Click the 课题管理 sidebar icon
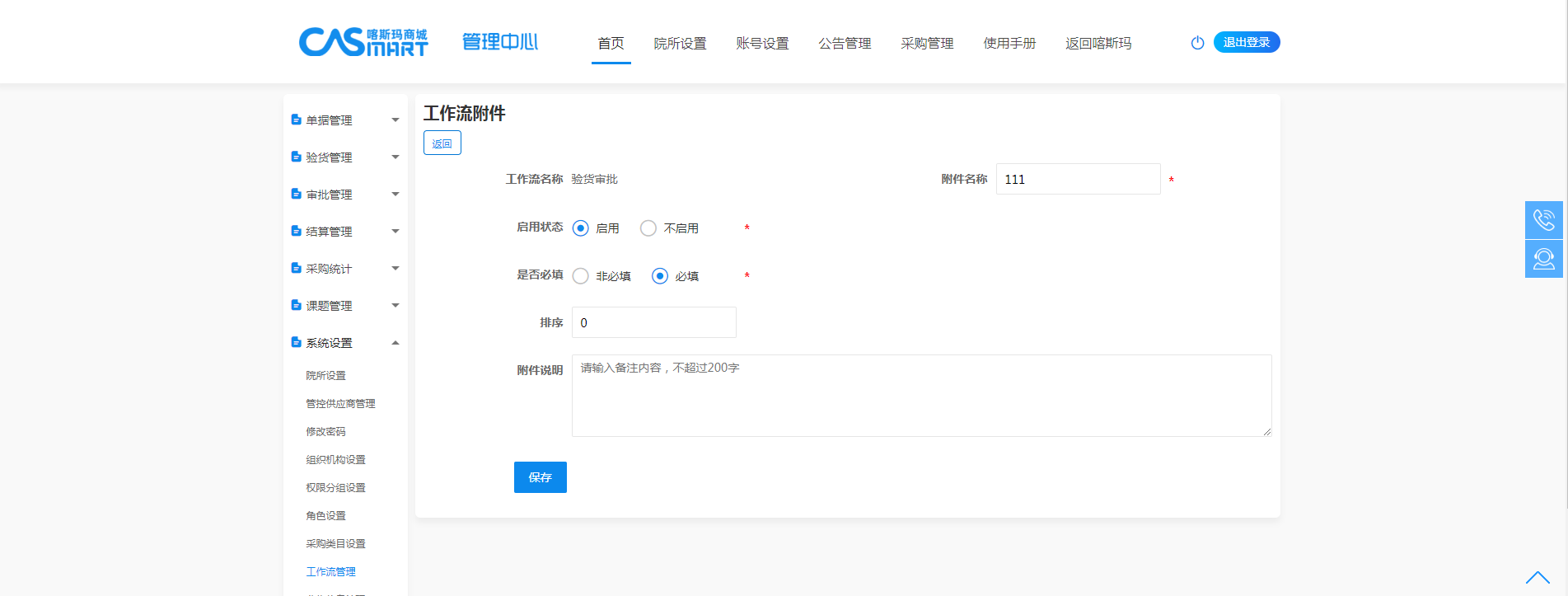Screen dimensions: 1568x596 pos(296,305)
